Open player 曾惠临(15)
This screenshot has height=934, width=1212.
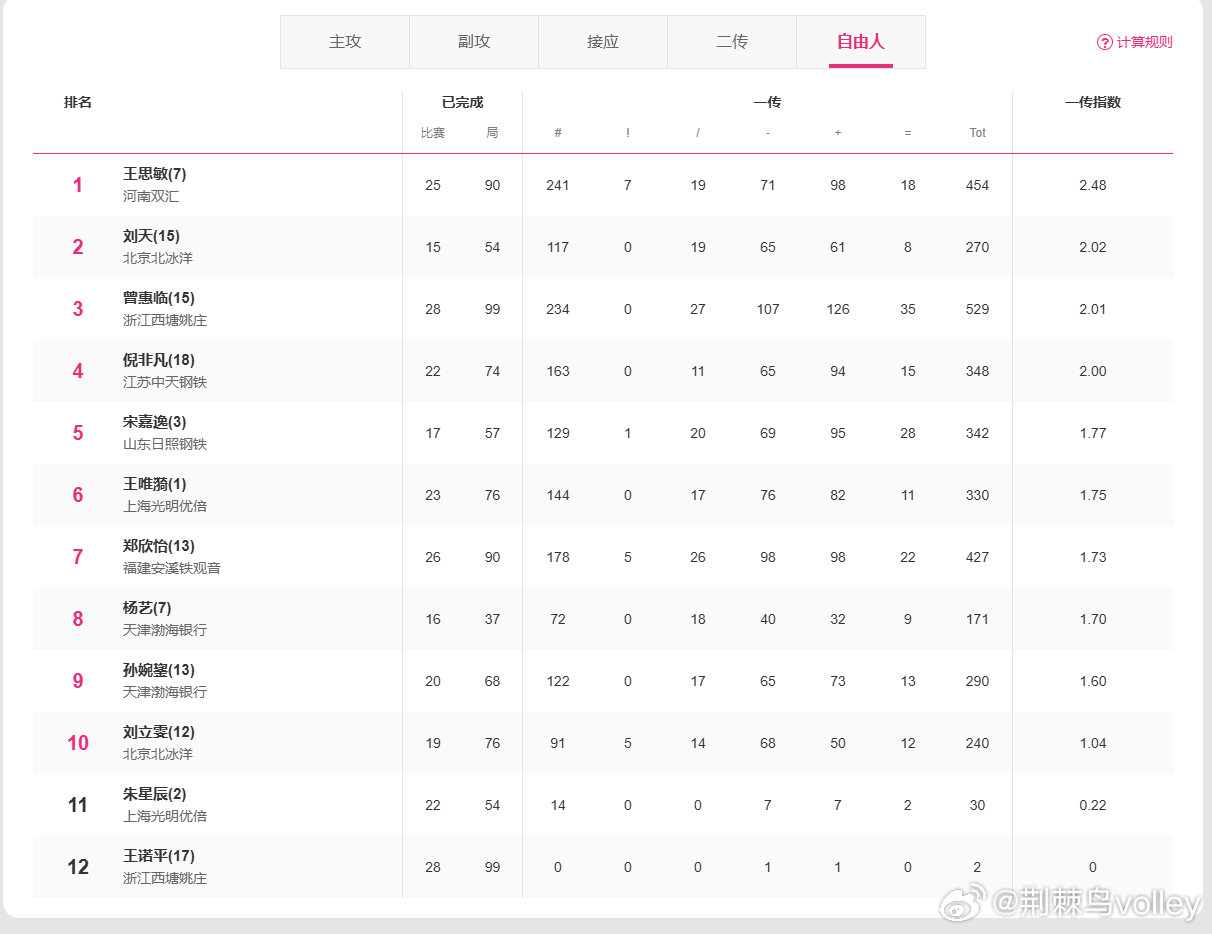pyautogui.click(x=159, y=298)
